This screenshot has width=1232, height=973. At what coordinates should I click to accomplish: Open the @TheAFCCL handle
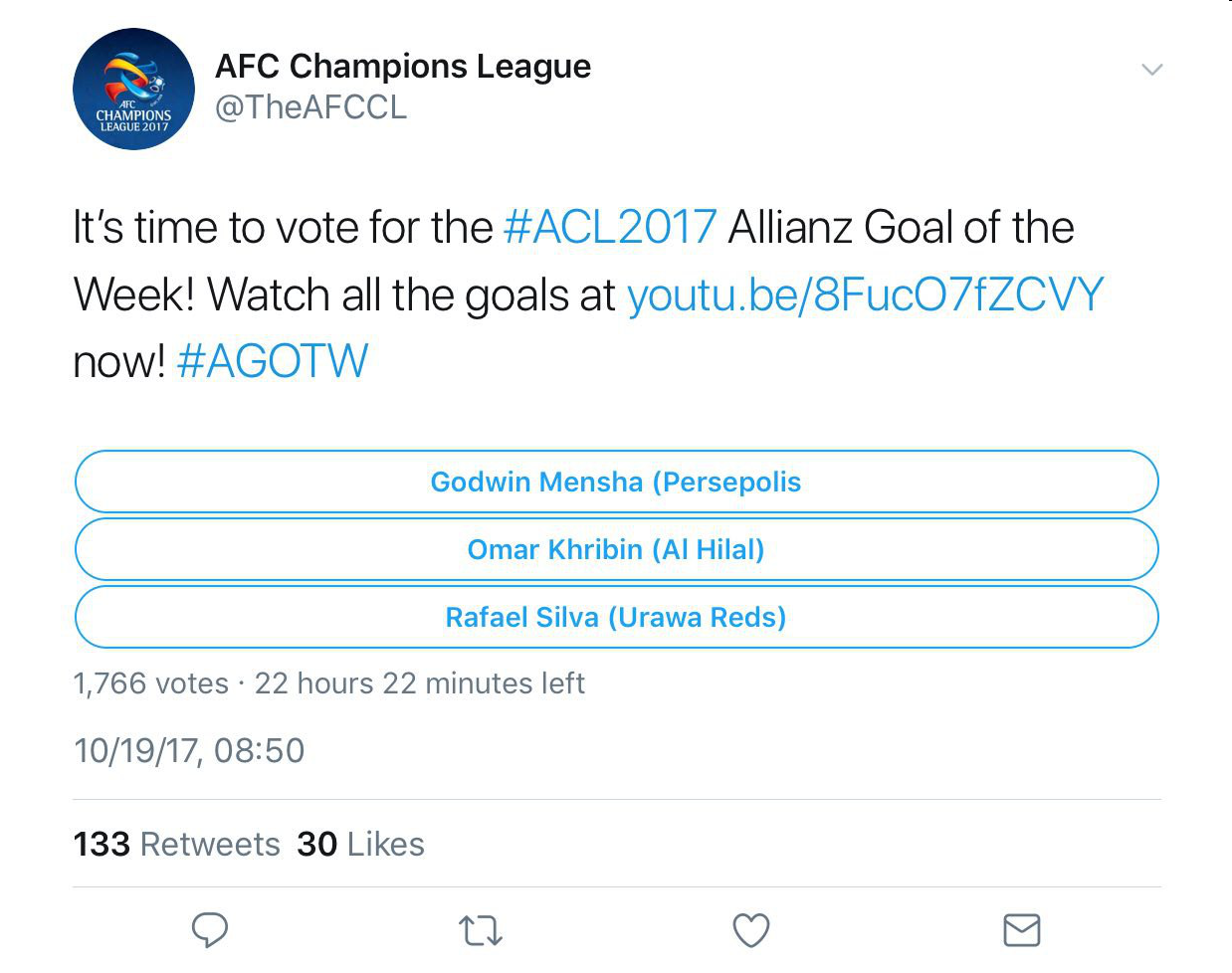311,107
